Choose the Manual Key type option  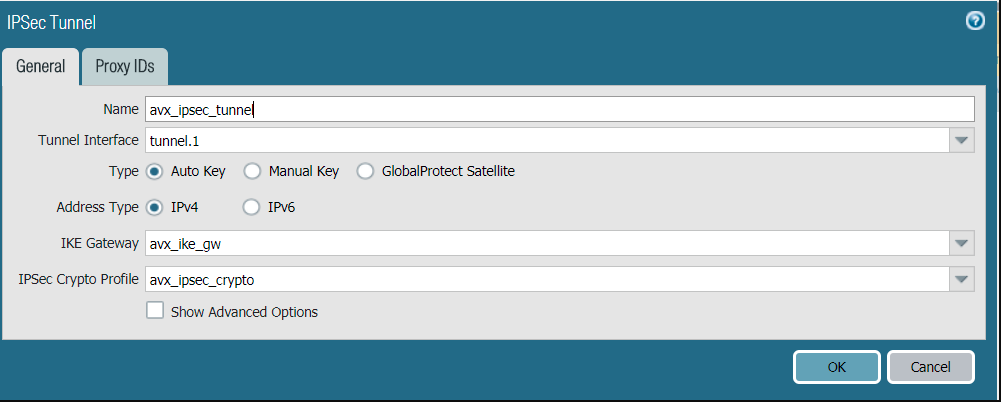(252, 172)
